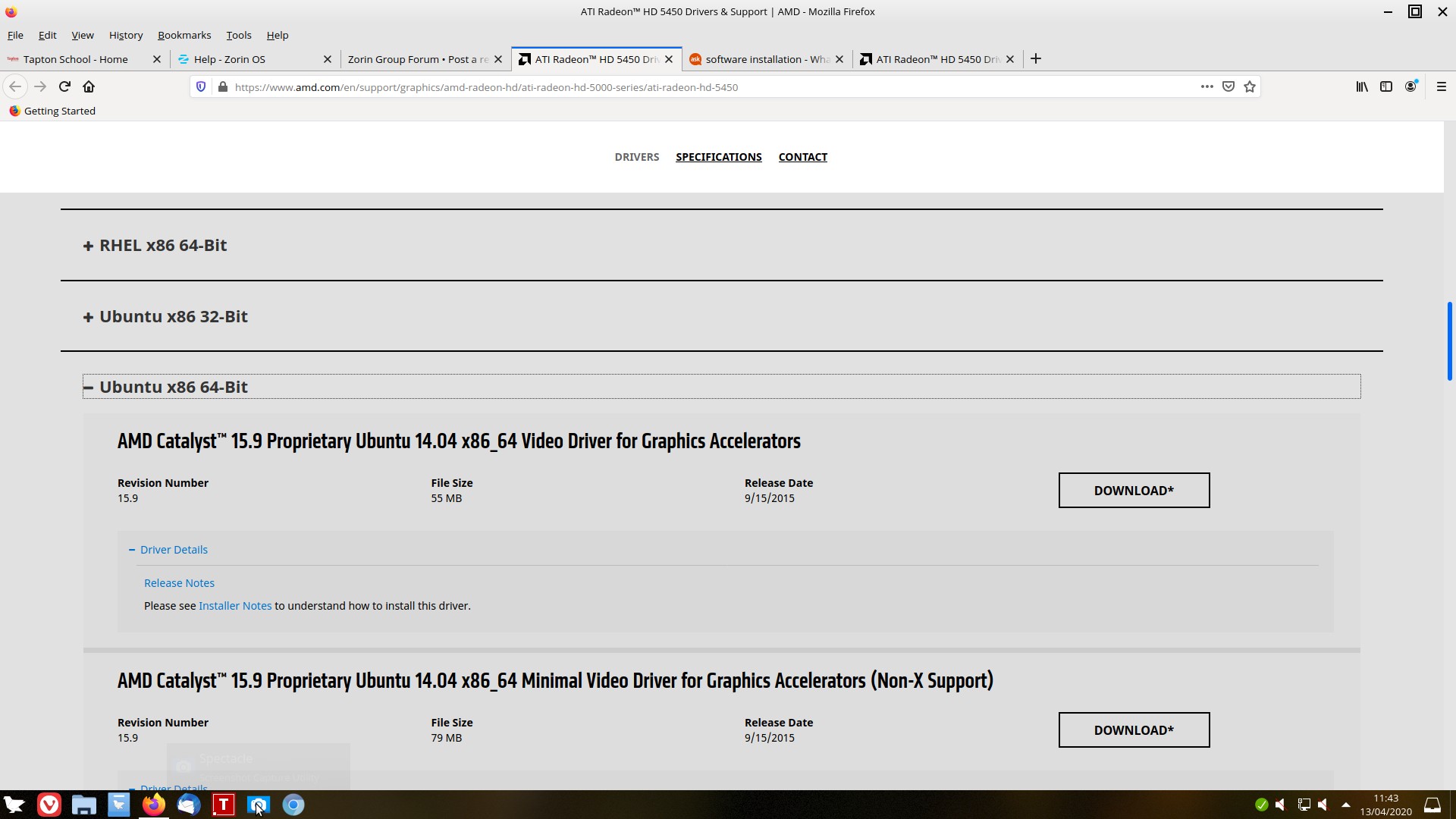Reload the current page
This screenshot has width=1456, height=819.
(64, 86)
